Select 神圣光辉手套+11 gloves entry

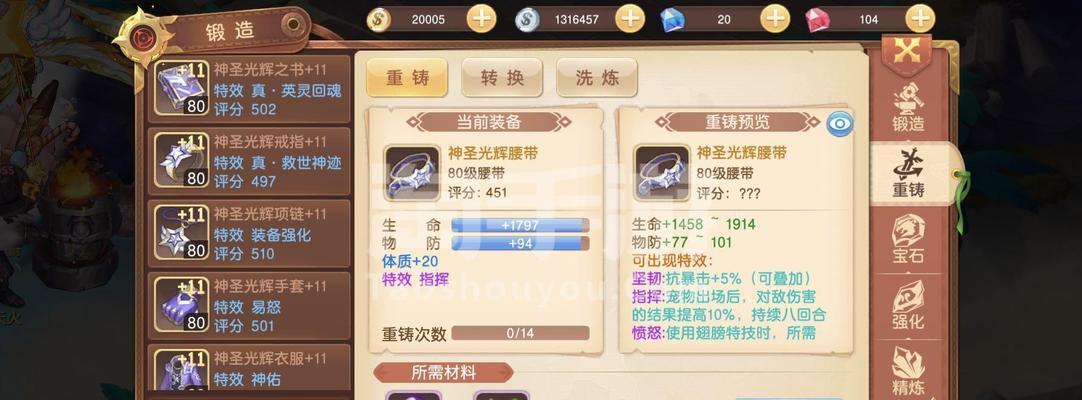(250, 306)
